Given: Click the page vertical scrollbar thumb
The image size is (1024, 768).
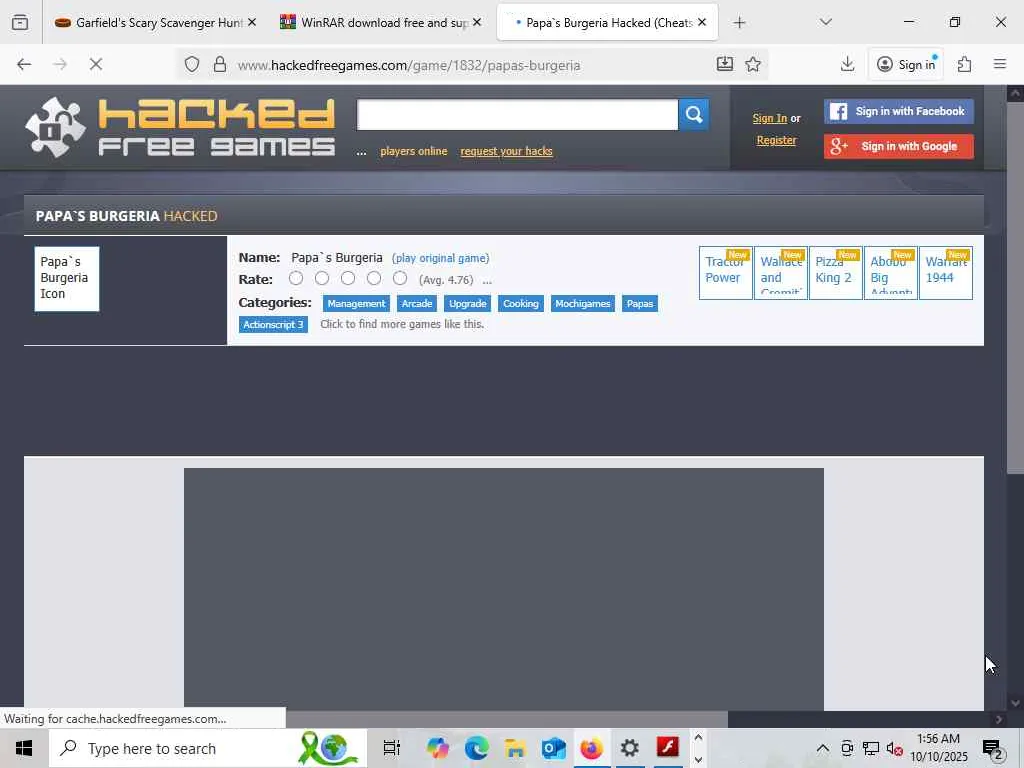Looking at the screenshot, I should [1015, 289].
